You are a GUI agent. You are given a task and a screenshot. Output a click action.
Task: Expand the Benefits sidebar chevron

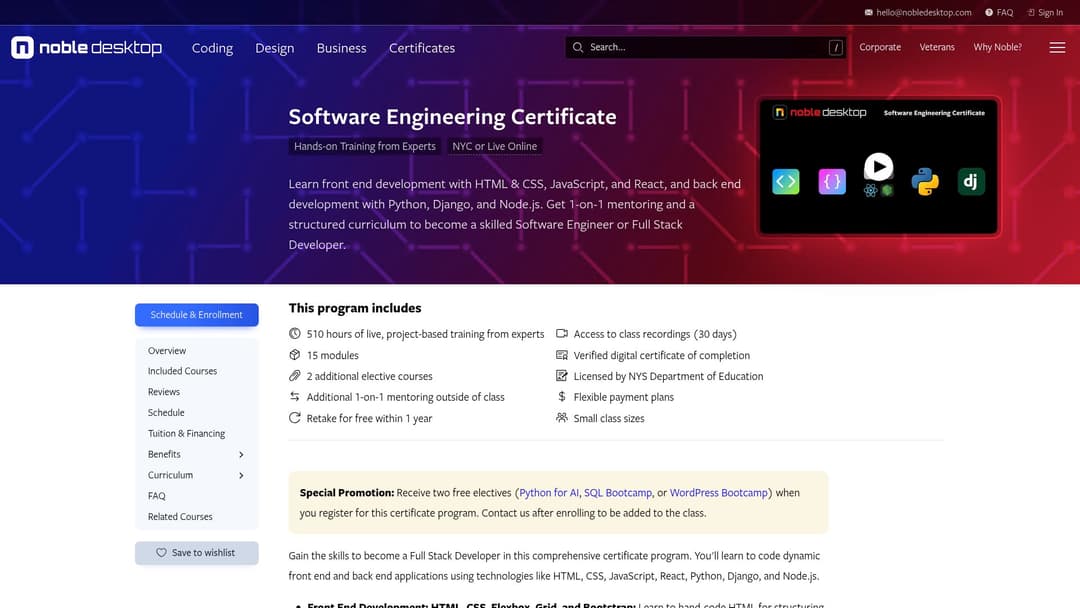(x=241, y=454)
